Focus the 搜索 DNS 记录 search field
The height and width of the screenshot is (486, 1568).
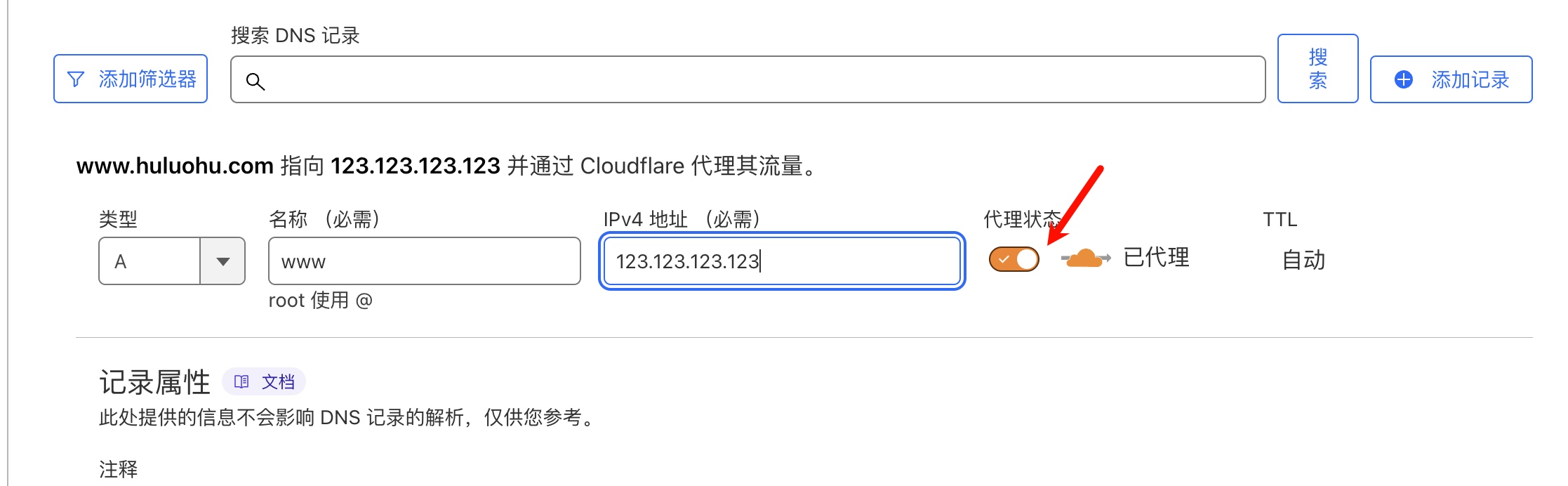[x=748, y=80]
